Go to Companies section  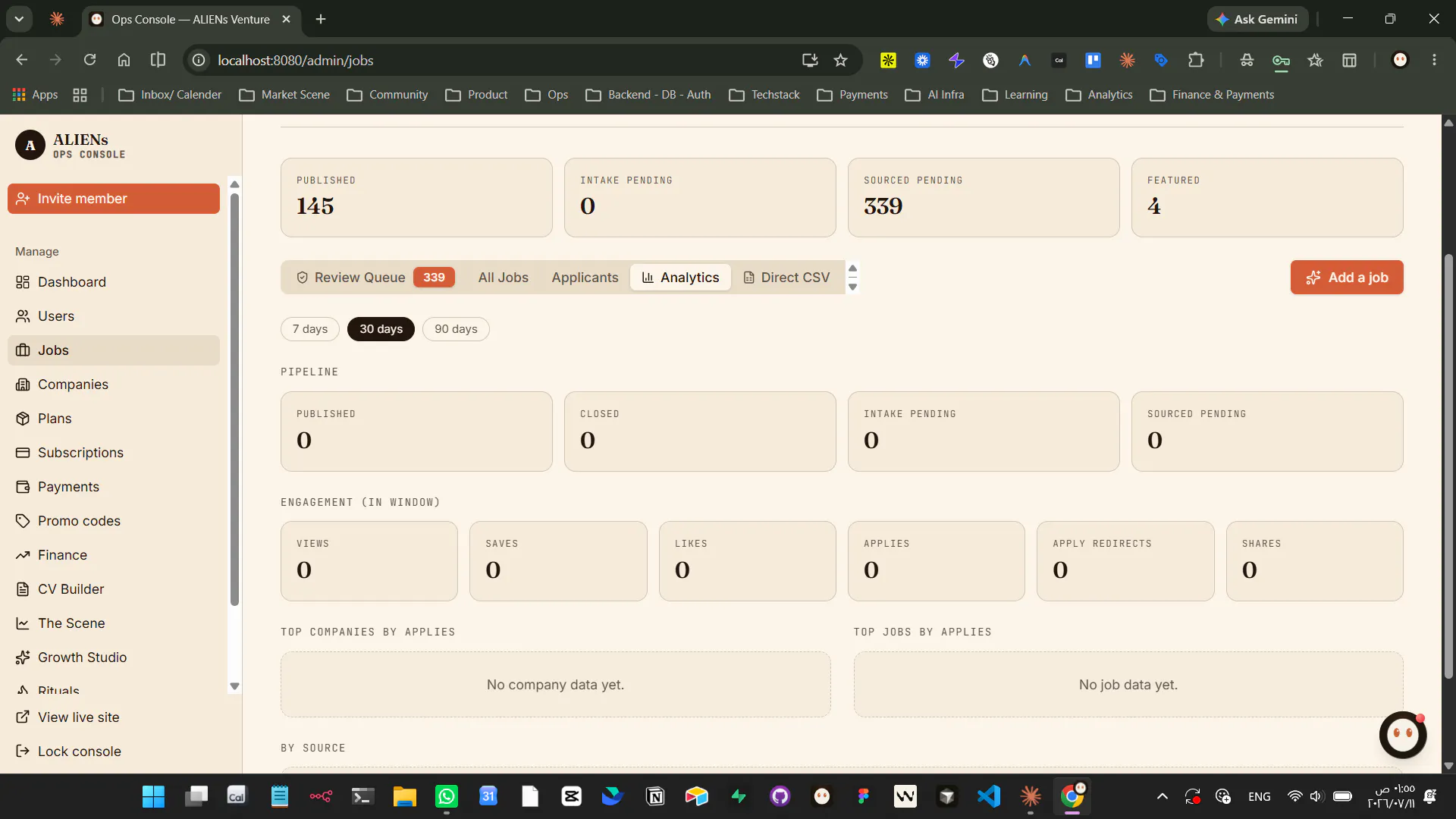tap(114, 384)
